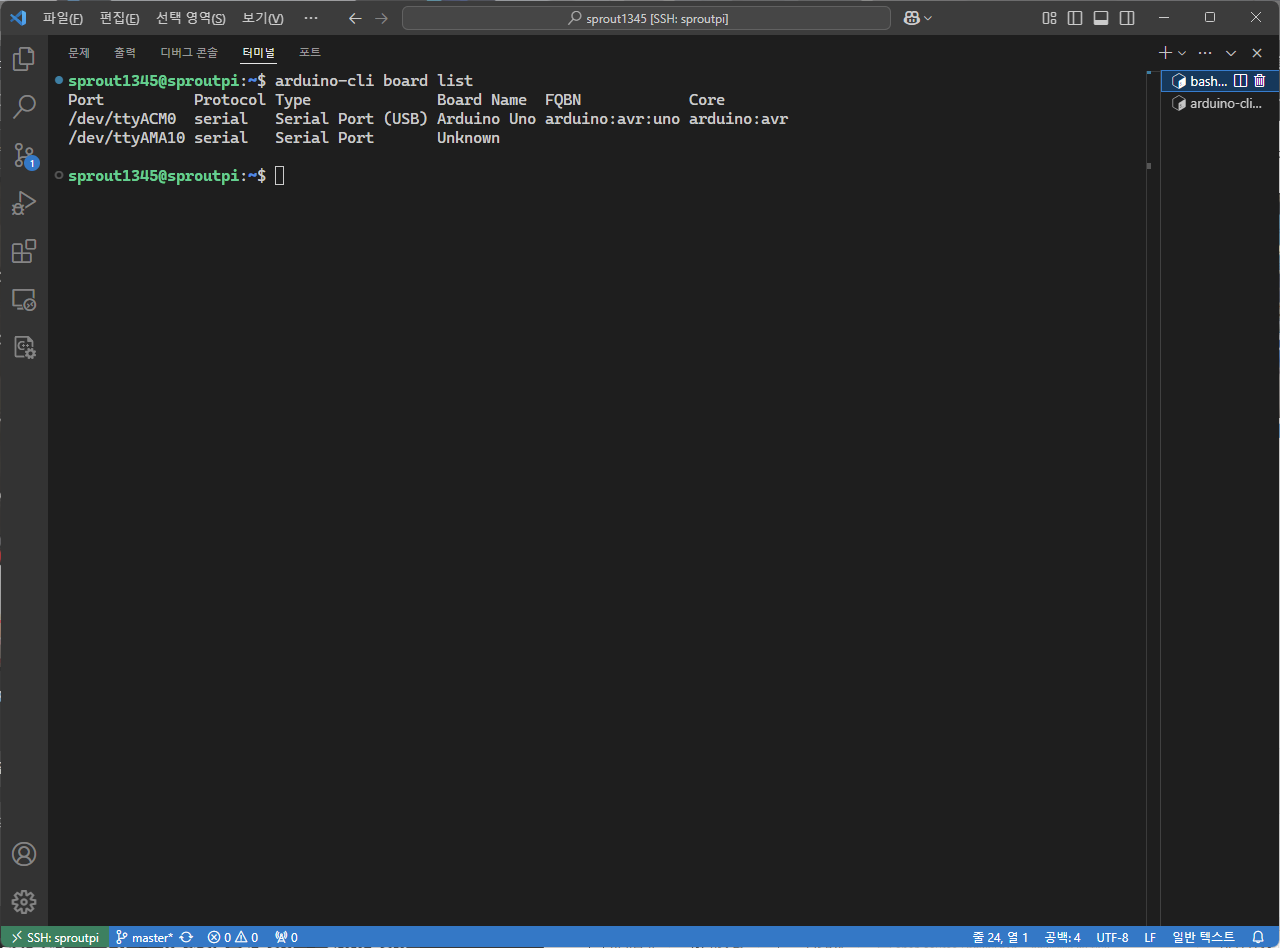Split the bash terminal
The image size is (1280, 948).
click(1241, 81)
